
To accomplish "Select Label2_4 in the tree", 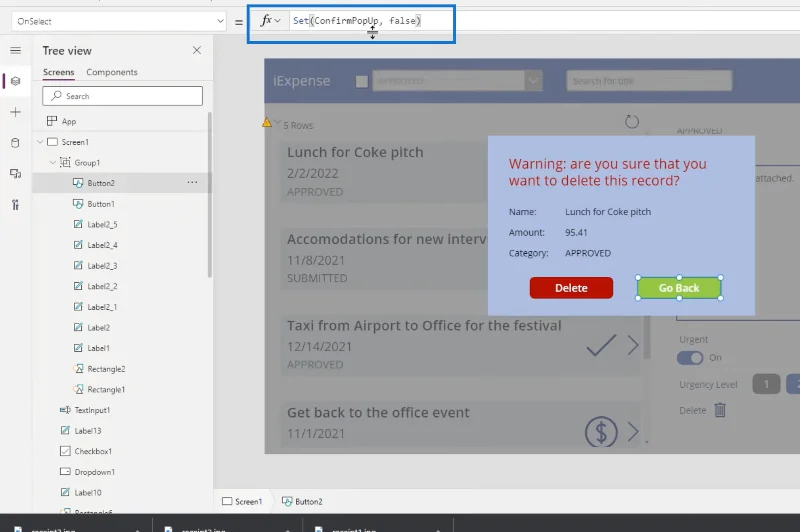I will pyautogui.click(x=102, y=245).
